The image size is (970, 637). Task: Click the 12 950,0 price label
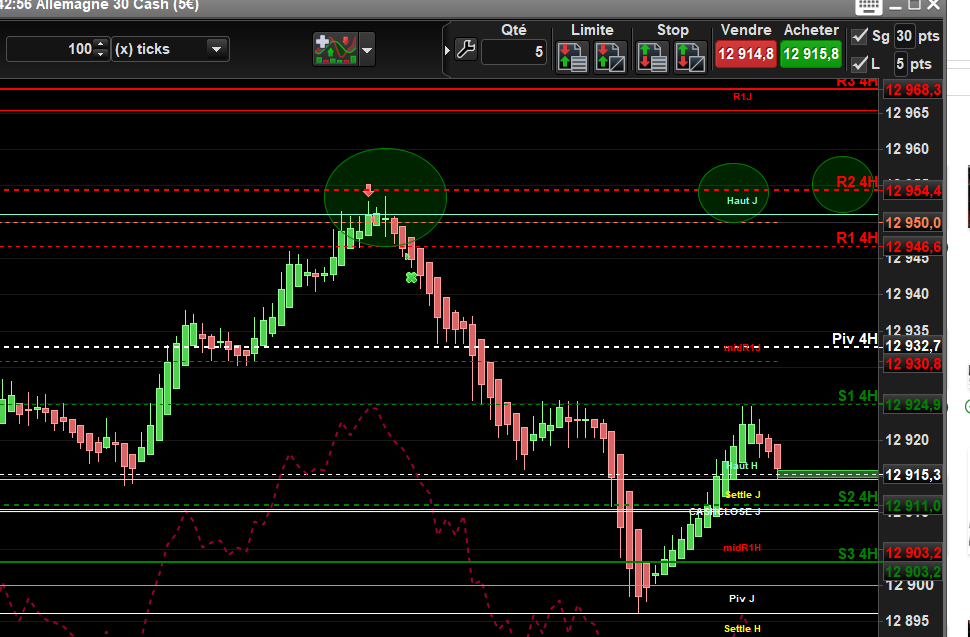[913, 223]
